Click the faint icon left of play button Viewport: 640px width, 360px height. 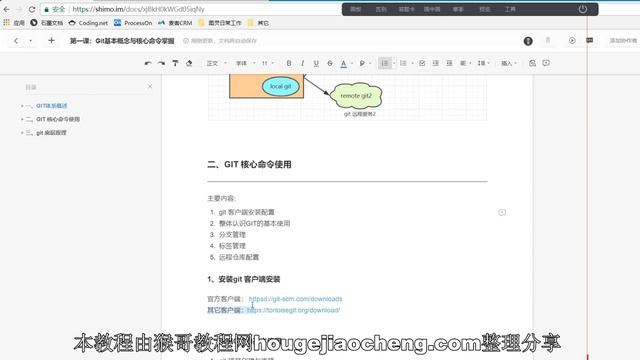[x=548, y=40]
